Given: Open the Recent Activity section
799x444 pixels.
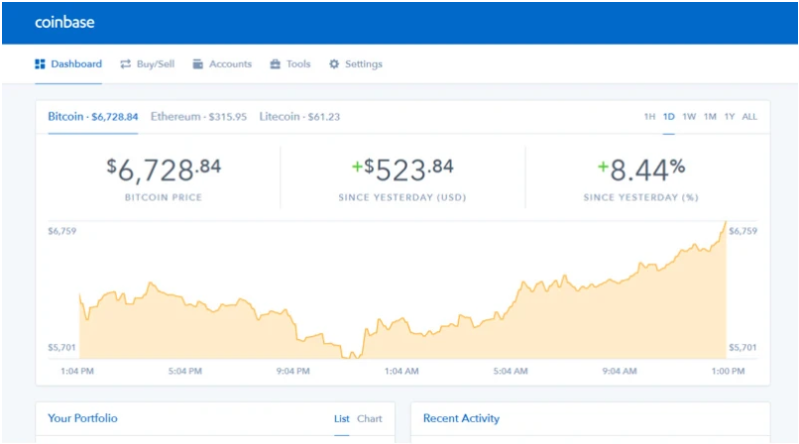Looking at the screenshot, I should click(461, 418).
